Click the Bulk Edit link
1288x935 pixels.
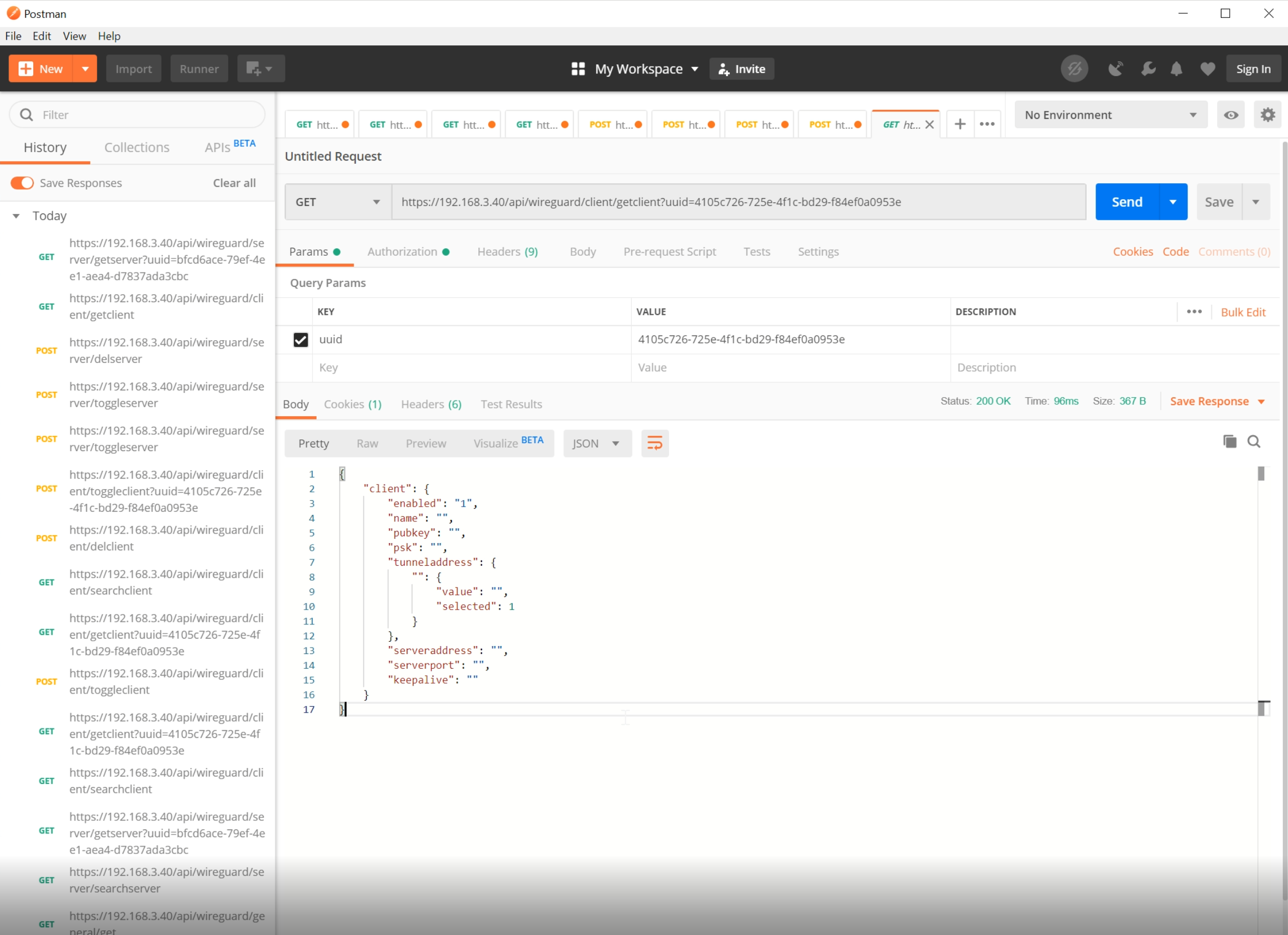click(1243, 312)
